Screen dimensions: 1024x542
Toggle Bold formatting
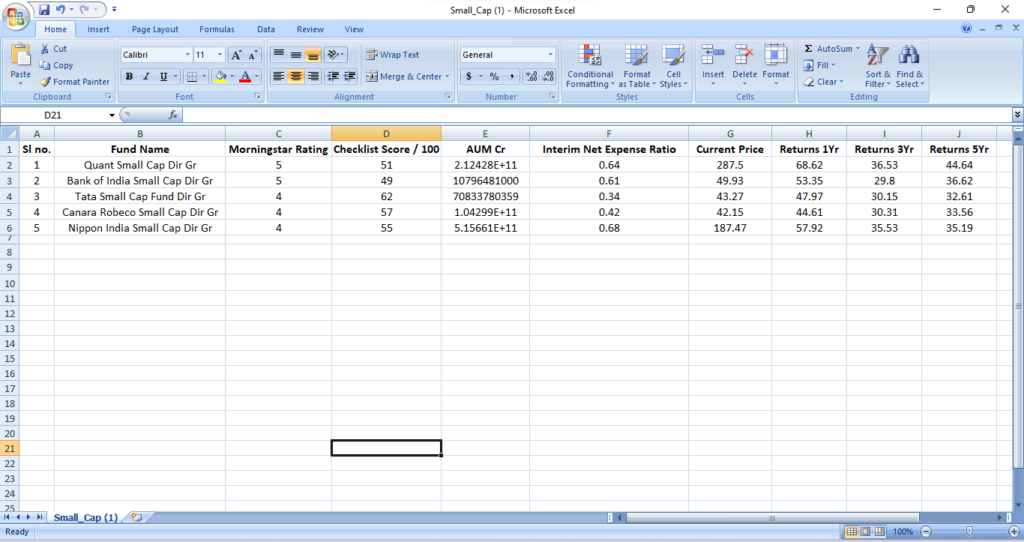(x=129, y=76)
